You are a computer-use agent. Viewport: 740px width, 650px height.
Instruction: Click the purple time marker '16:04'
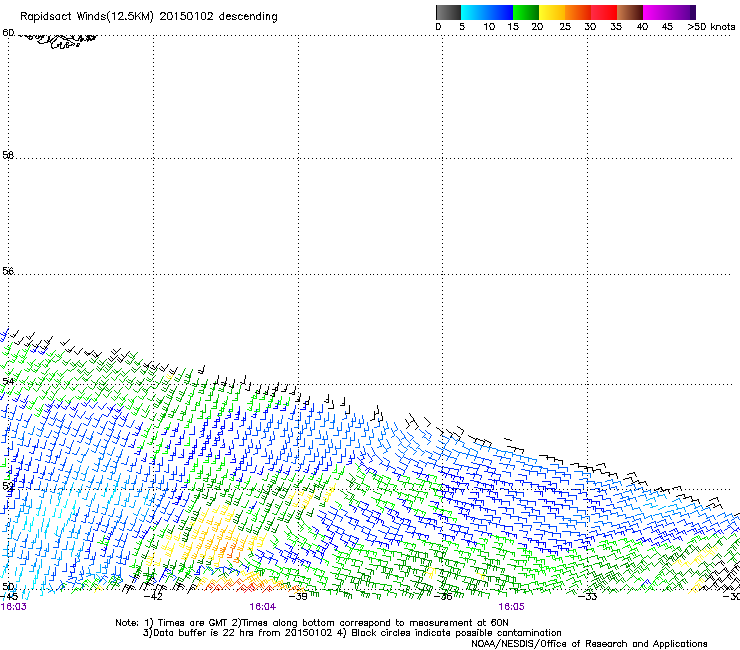coord(263,607)
